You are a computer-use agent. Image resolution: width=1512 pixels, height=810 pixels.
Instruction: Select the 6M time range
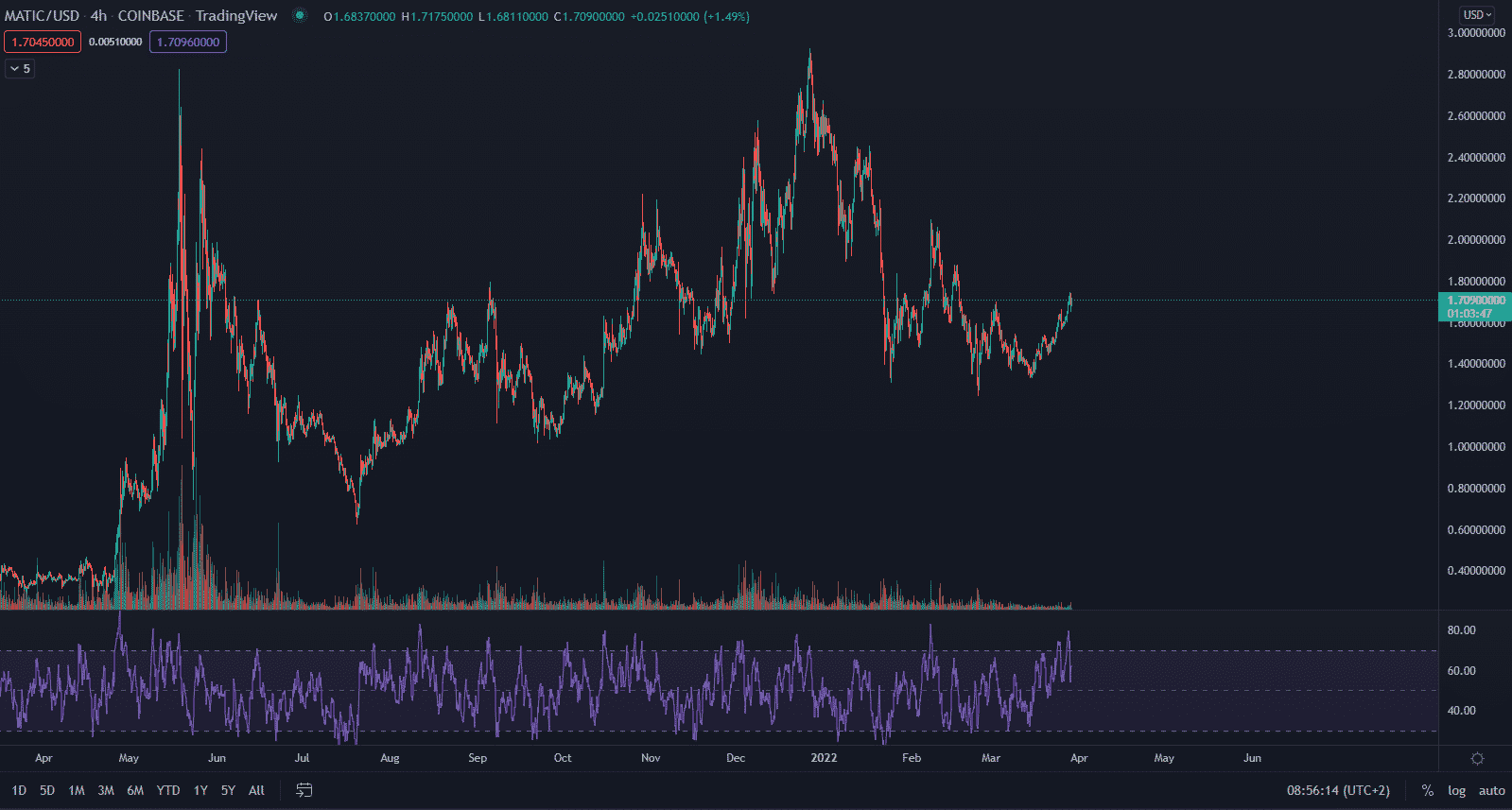coord(135,790)
